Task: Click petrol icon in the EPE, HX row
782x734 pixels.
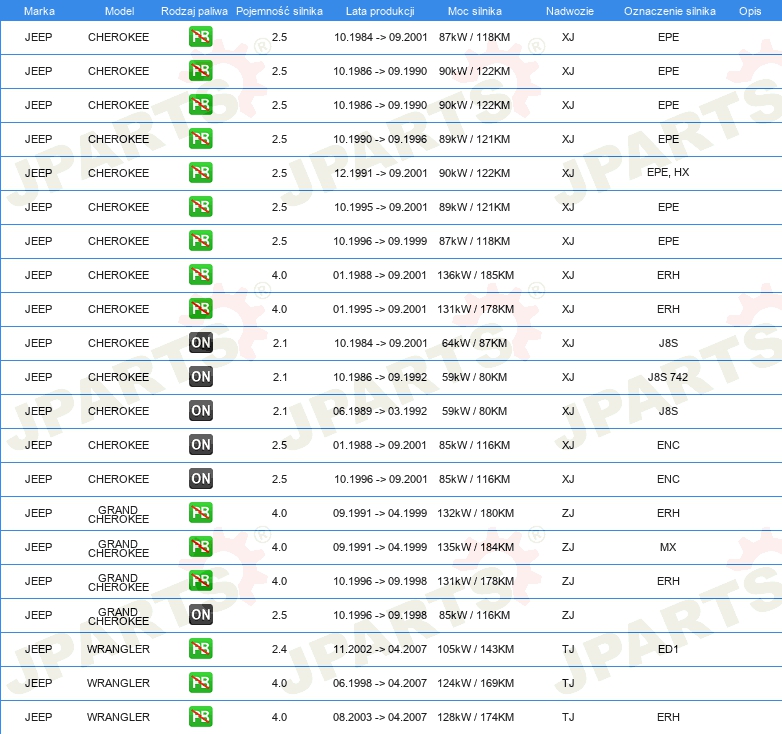Action: coord(200,173)
